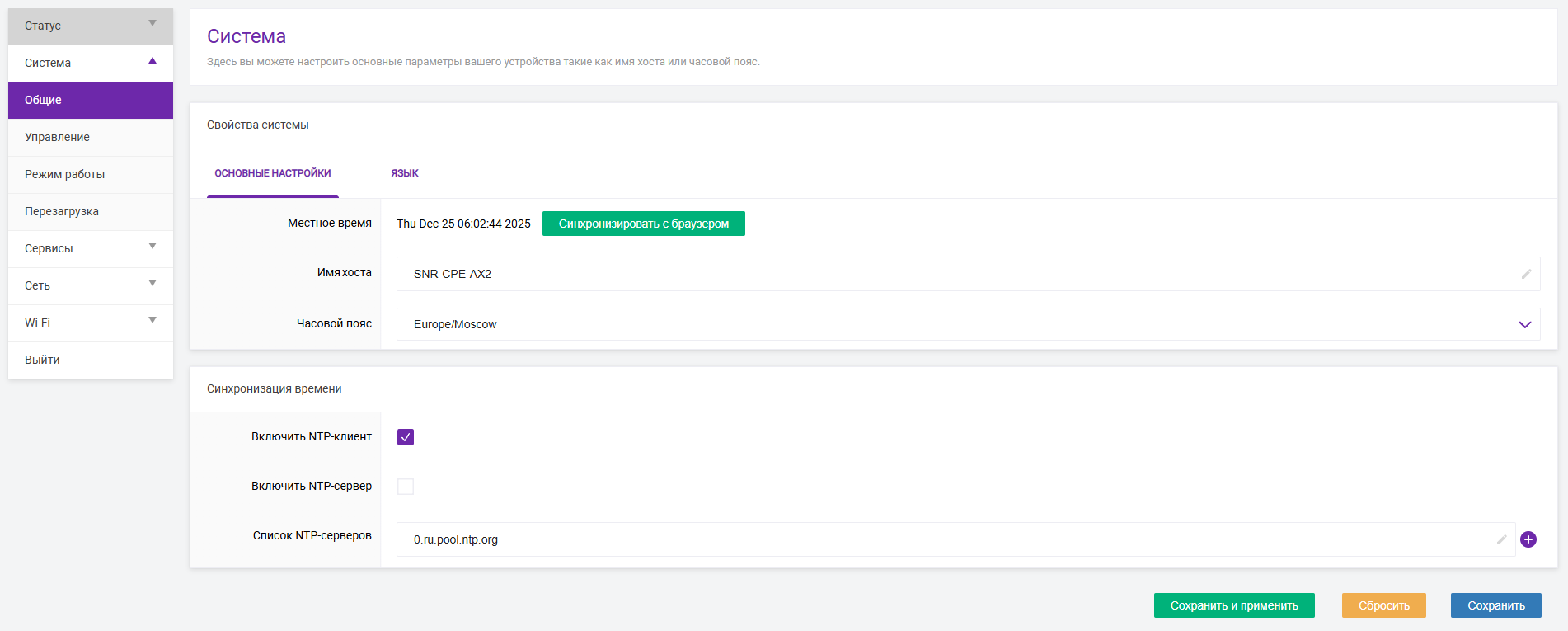Click the pencil icon in NTP server field
Screen dimensions: 1568x631
(1501, 539)
